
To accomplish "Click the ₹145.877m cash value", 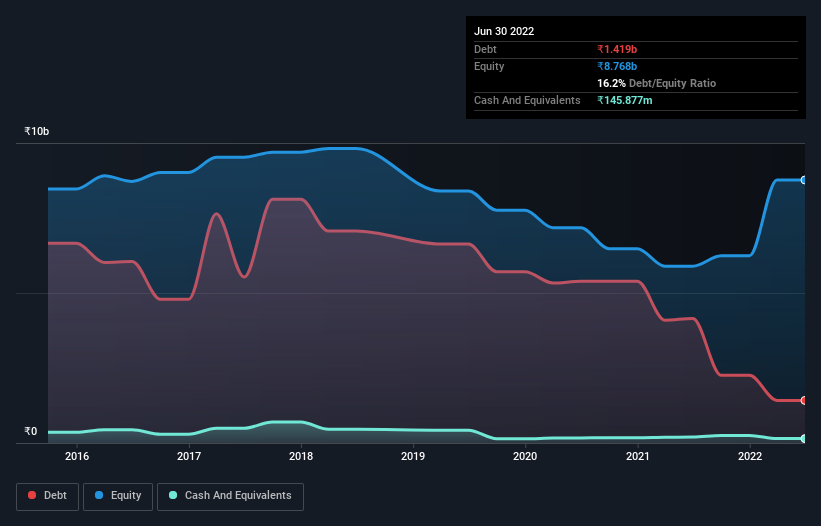I will [625, 100].
